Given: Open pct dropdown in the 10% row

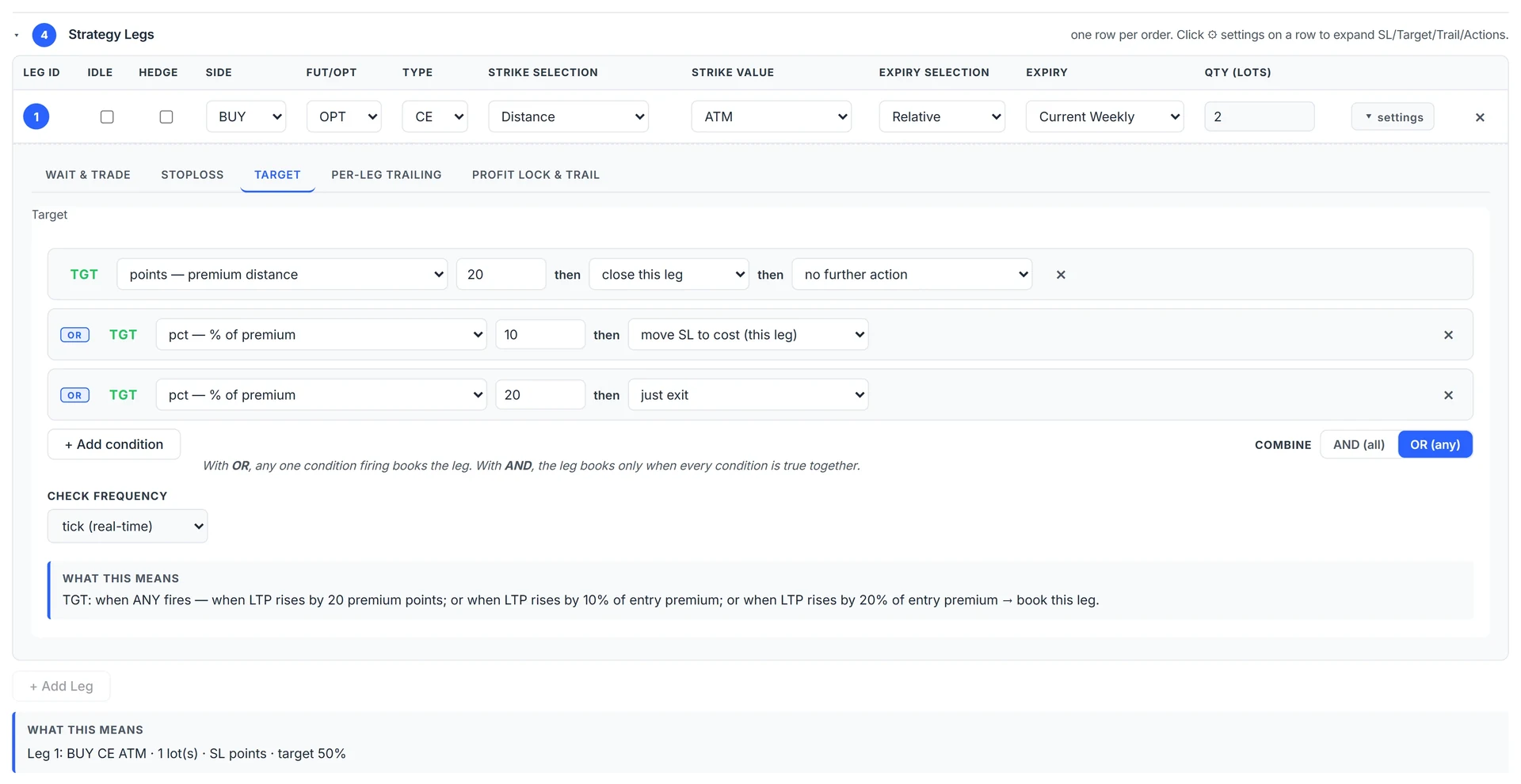Looking at the screenshot, I should click(321, 334).
